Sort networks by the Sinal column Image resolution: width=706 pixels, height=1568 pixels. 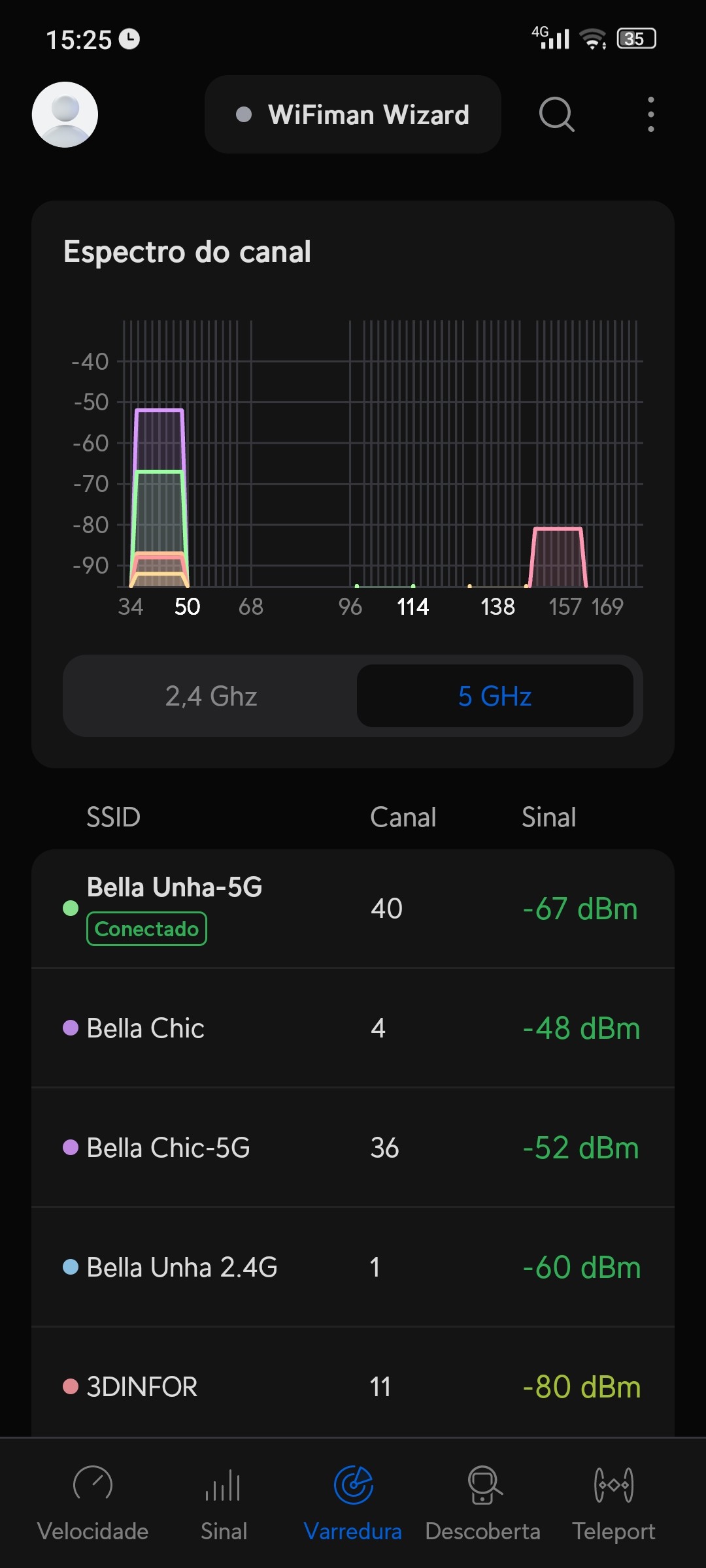tap(548, 817)
